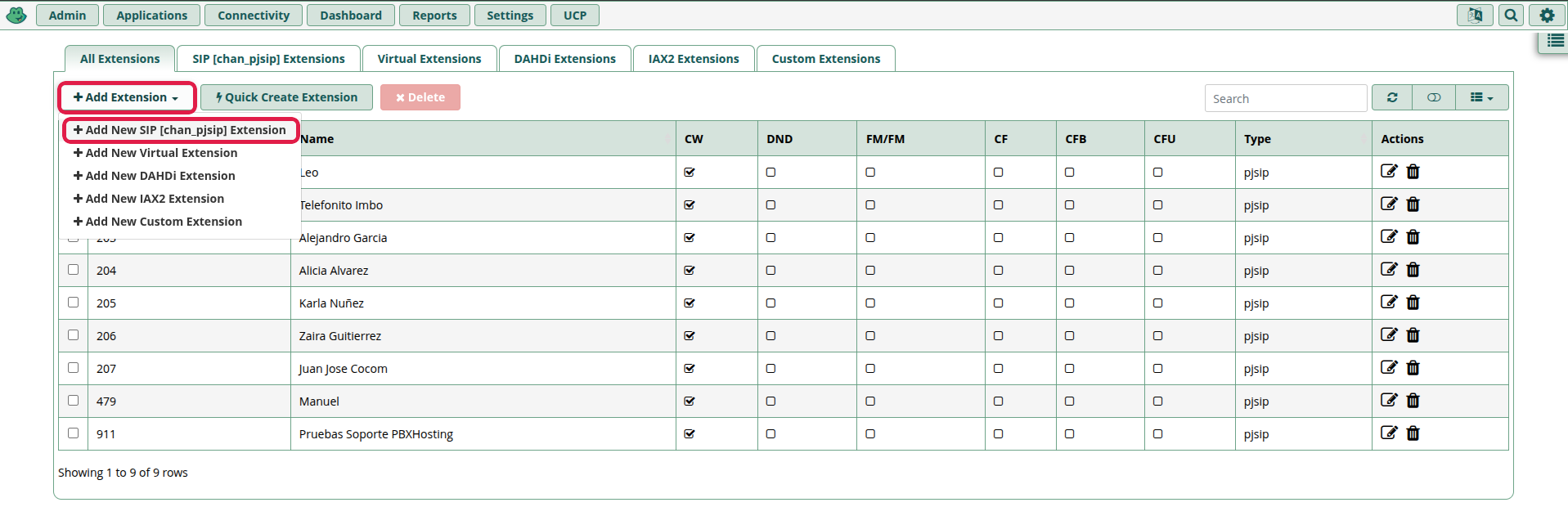Open the side list panel icon

[1556, 41]
